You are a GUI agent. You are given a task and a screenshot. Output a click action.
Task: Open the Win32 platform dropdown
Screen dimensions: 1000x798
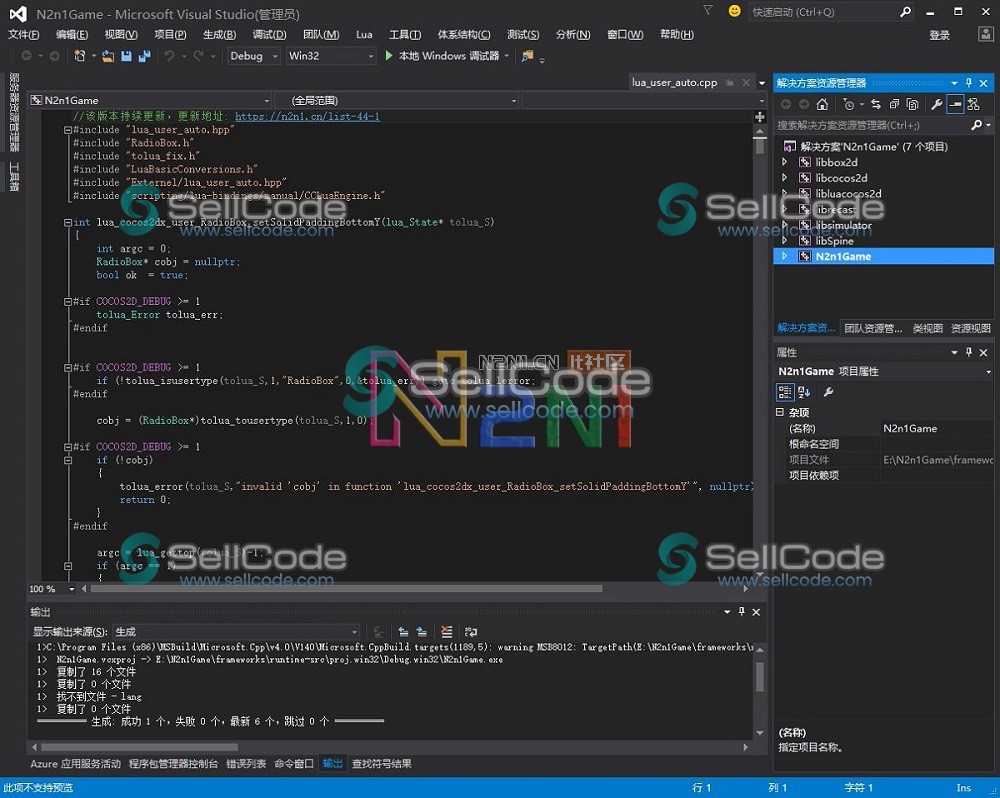click(x=330, y=56)
